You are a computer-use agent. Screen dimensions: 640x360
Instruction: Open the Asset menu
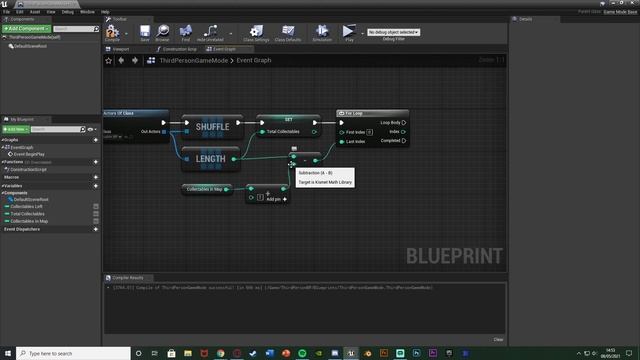pos(35,12)
